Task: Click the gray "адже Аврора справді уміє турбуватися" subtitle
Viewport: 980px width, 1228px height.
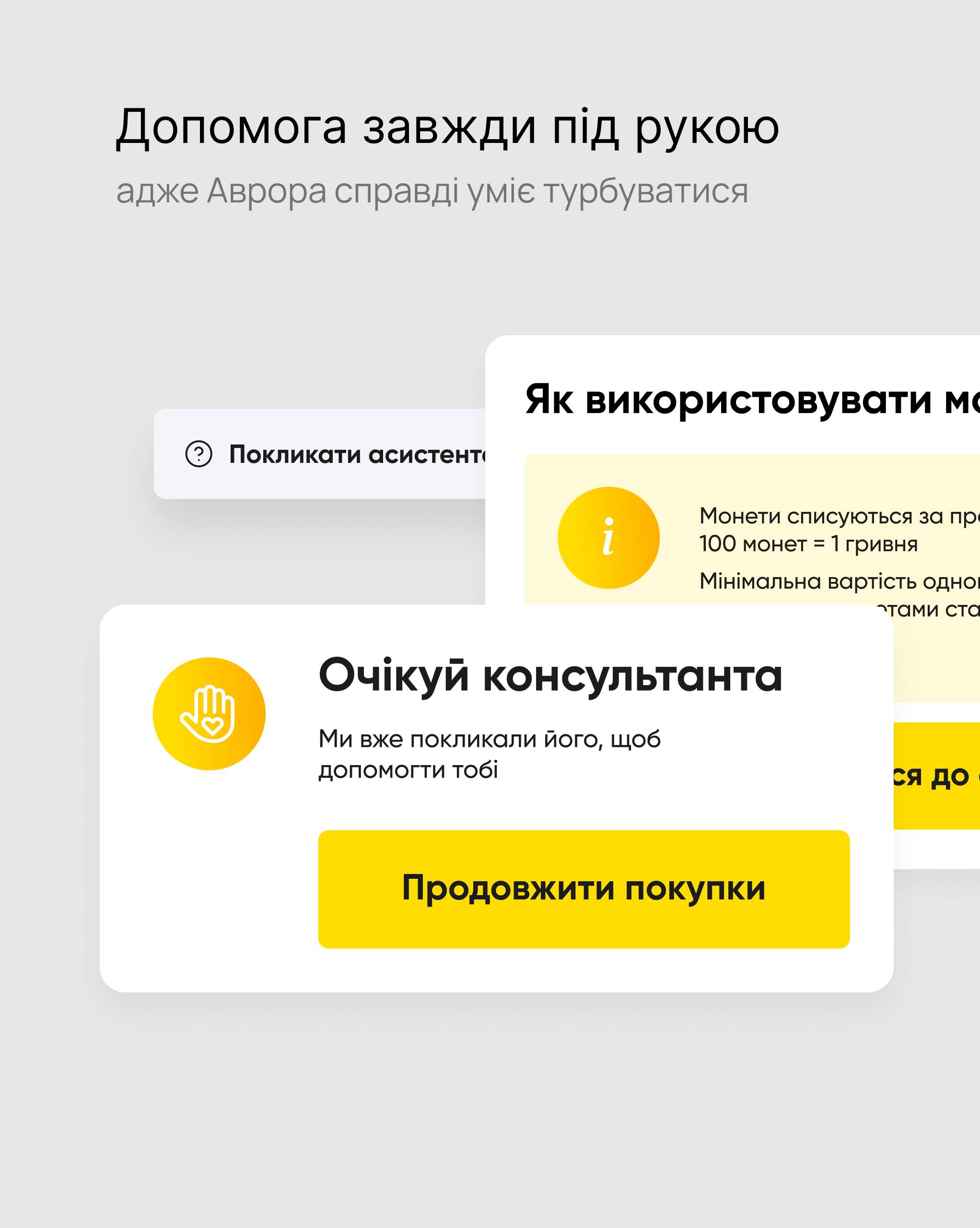Action: pos(432,191)
